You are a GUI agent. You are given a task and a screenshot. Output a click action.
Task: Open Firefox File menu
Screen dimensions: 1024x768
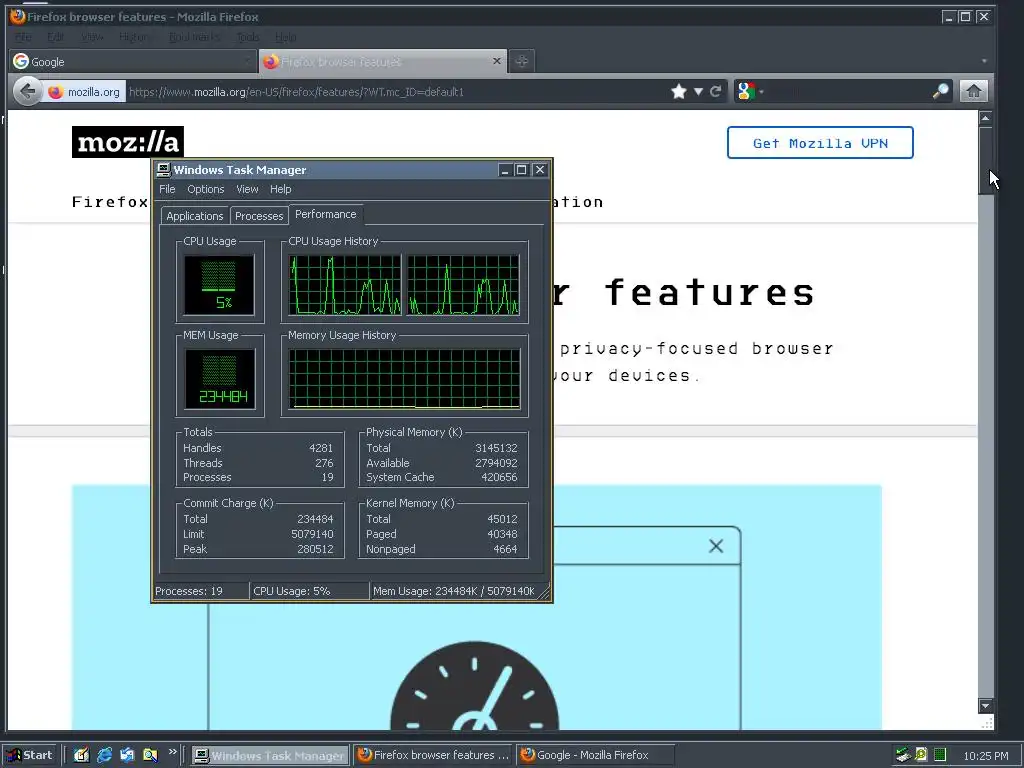23,37
